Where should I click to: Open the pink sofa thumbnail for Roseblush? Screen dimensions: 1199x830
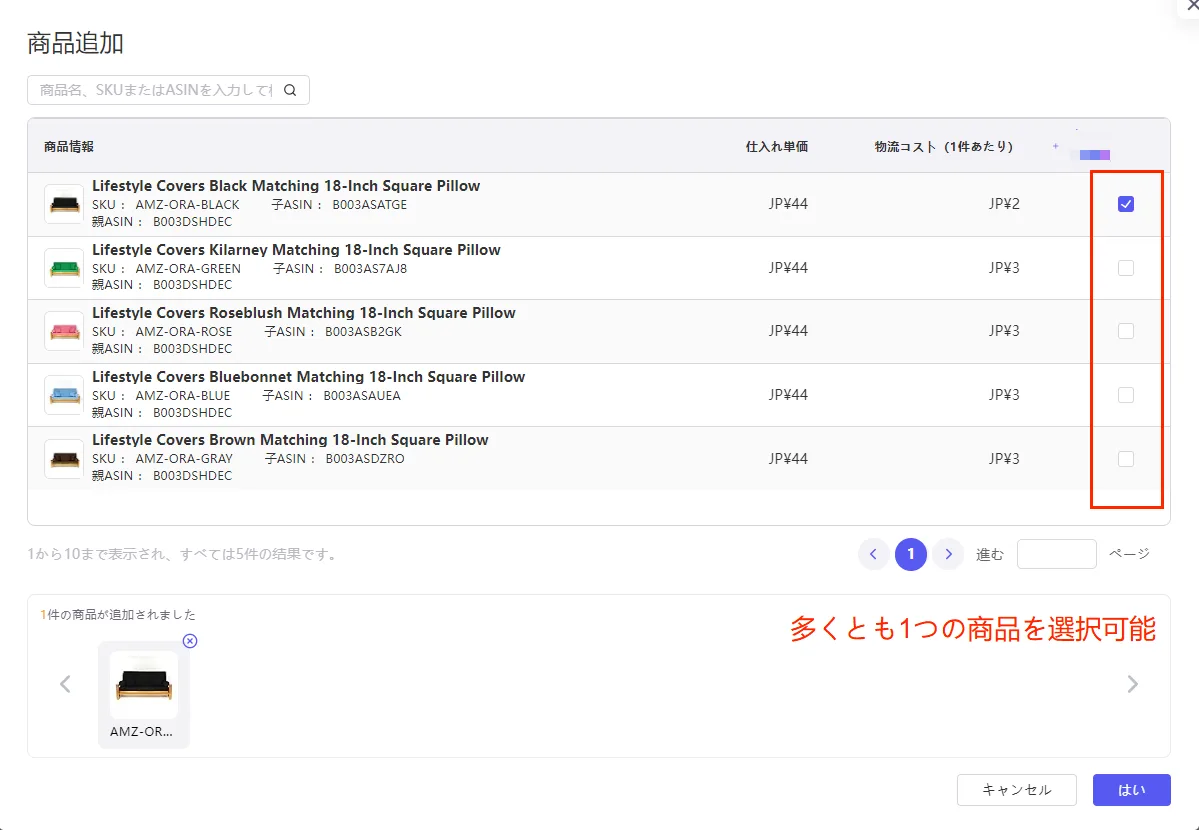click(64, 331)
